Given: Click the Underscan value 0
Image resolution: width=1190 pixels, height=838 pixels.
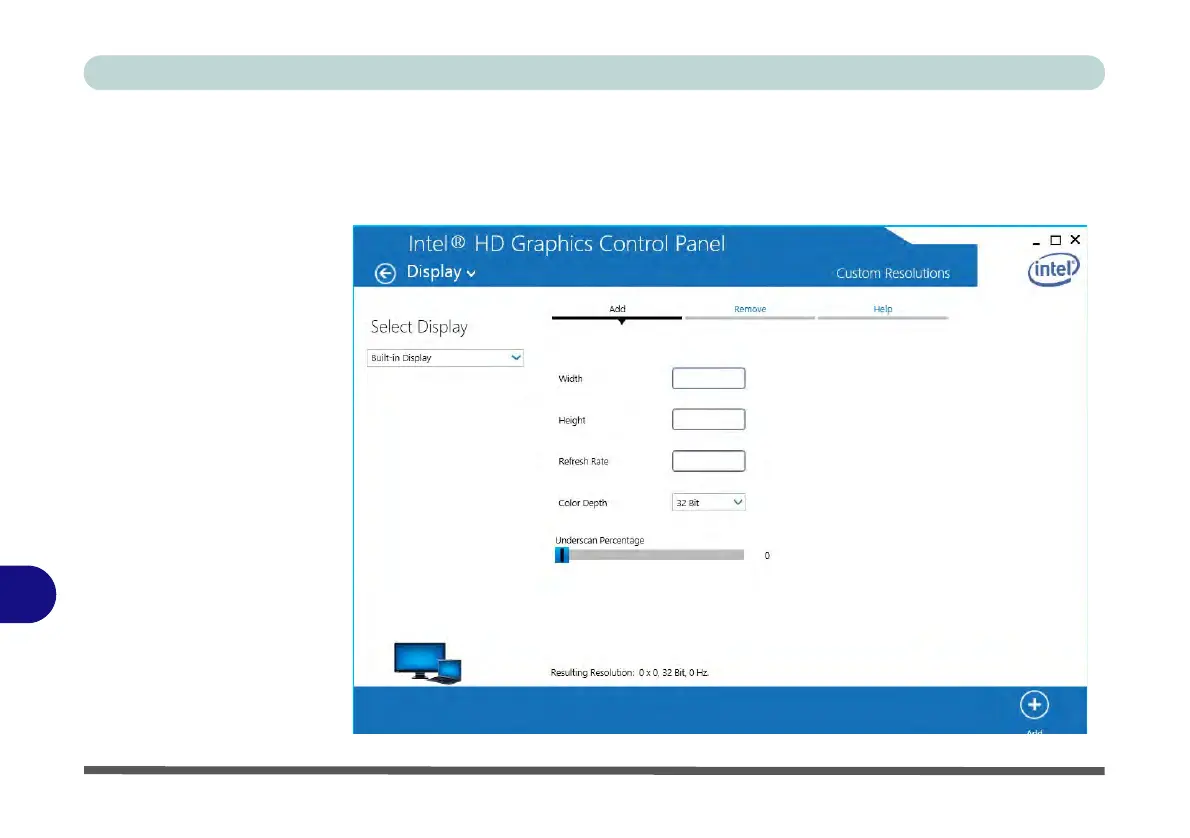Looking at the screenshot, I should [767, 556].
